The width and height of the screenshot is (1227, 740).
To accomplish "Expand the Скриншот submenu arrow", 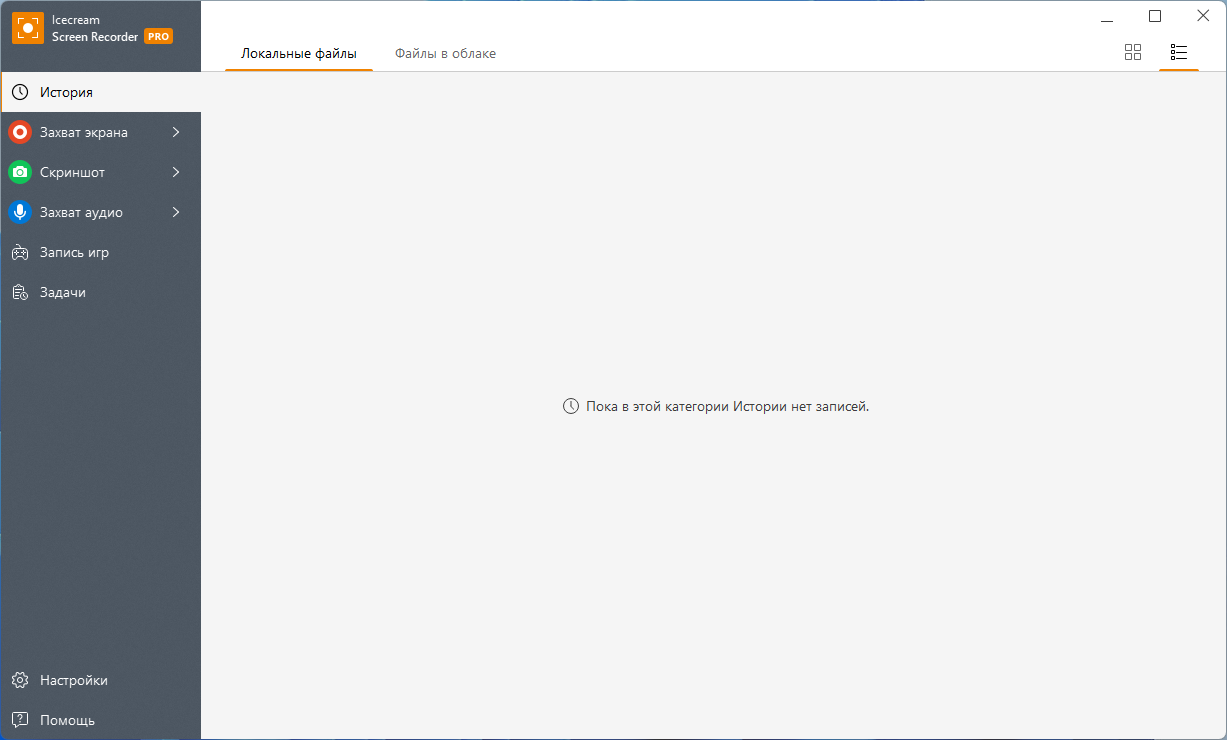I will point(176,172).
